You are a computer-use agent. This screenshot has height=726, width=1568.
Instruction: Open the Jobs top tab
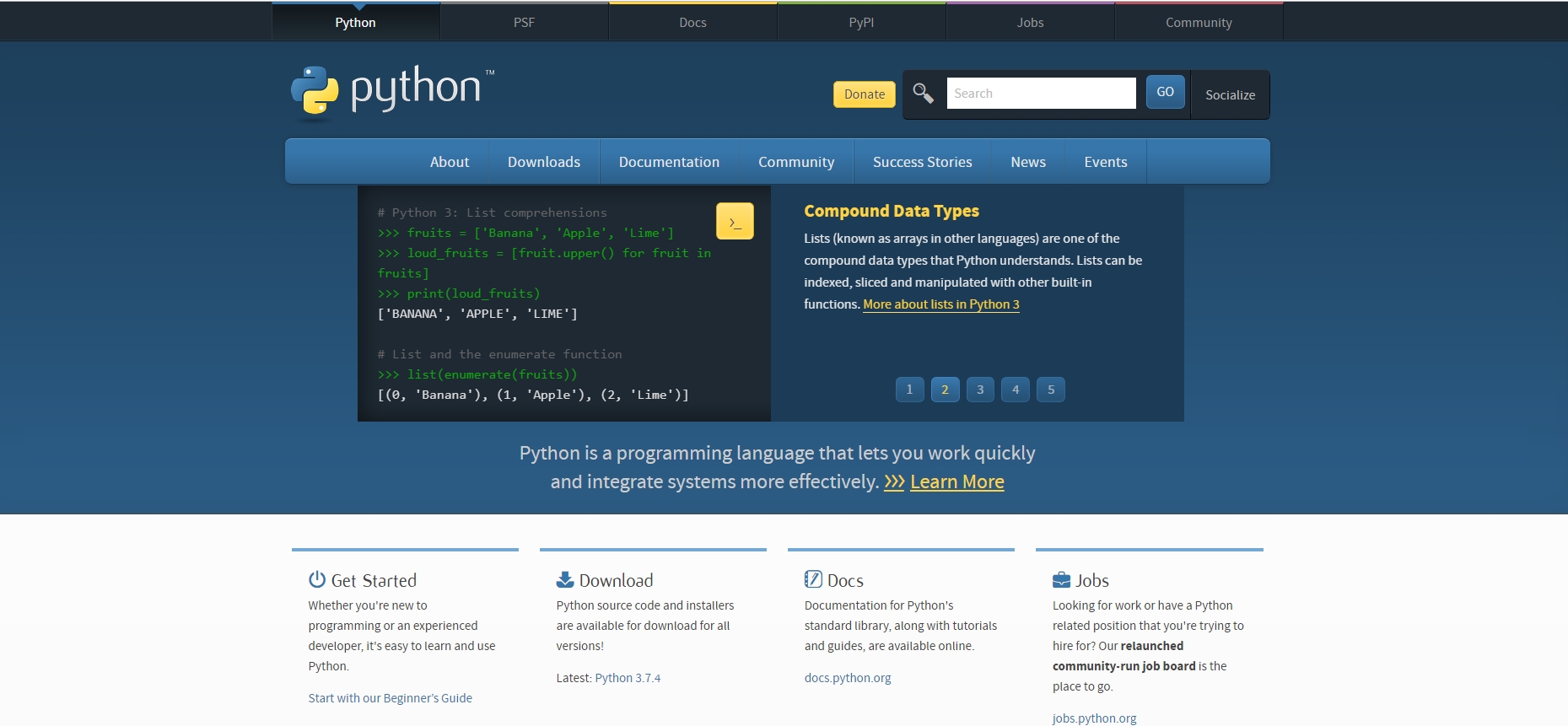1030,22
